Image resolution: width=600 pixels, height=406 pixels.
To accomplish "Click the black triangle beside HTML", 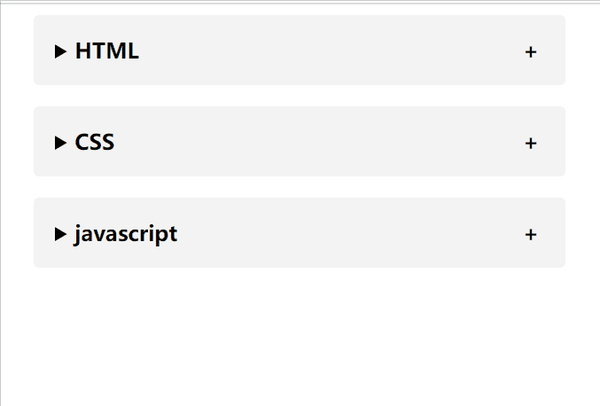I will coord(61,52).
